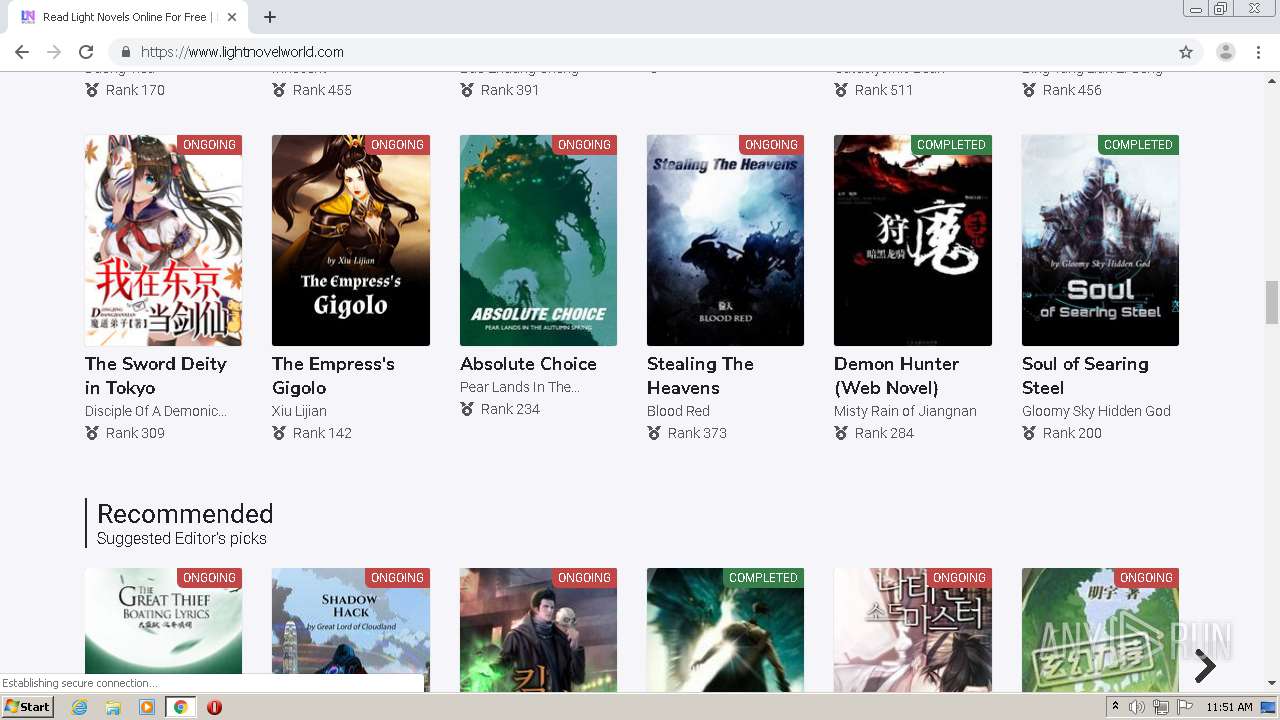Open the Windows Start menu
The height and width of the screenshot is (720, 1280).
28,707
